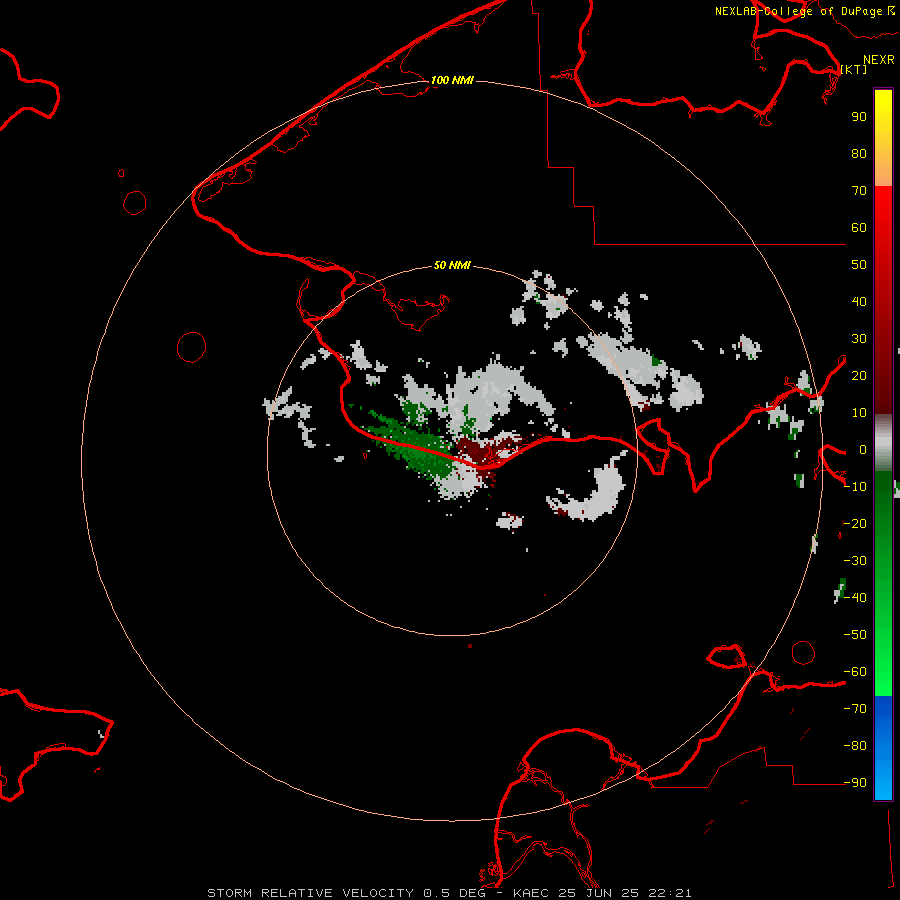Screen dimensions: 900x900
Task: Click the positive 10 scale value
Action: click(859, 413)
